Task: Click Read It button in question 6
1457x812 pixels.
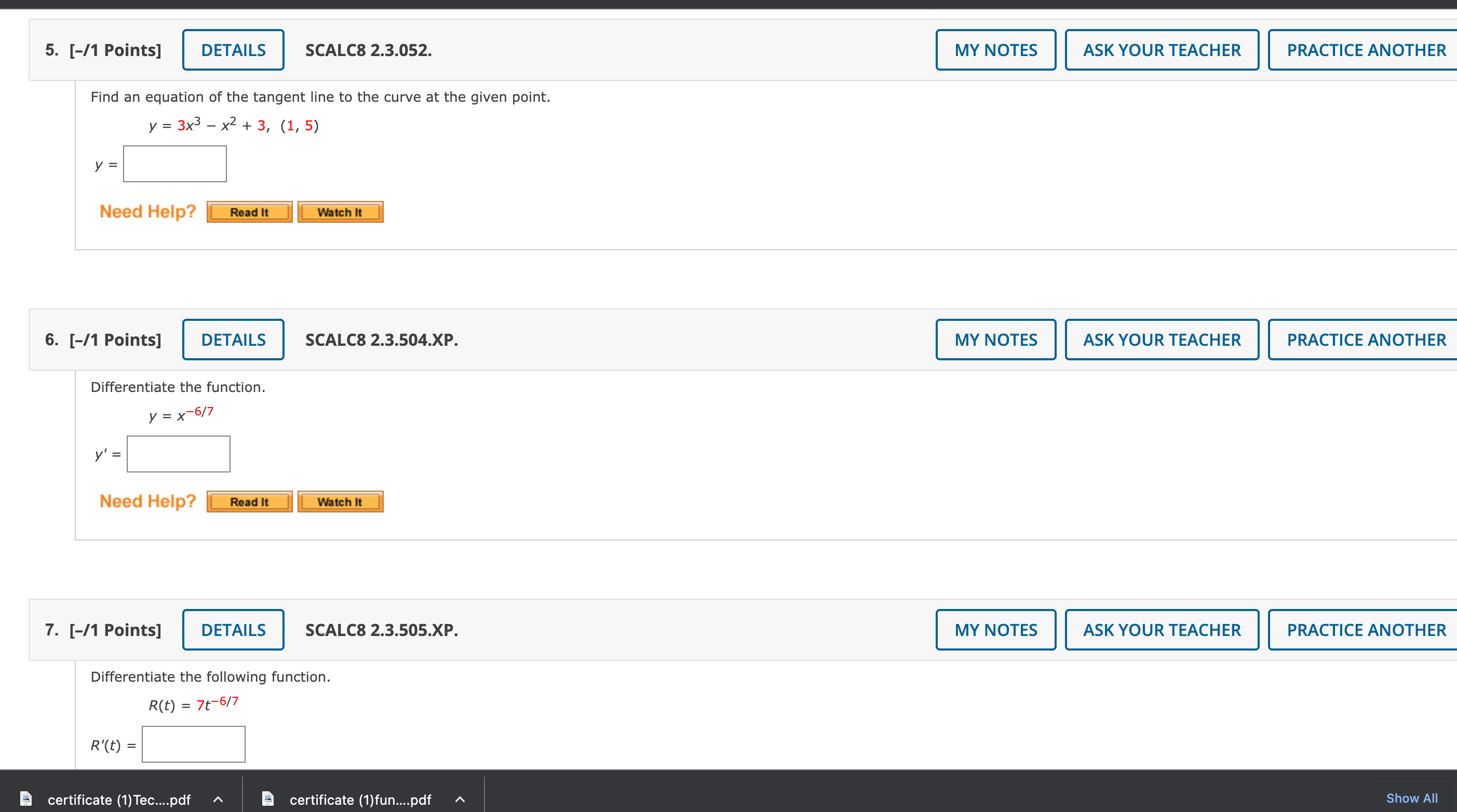Action: click(249, 502)
